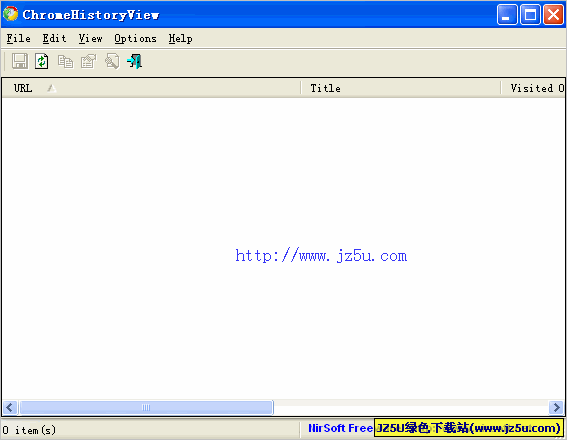
Task: Click the ChromeHistoryView title bar app icon
Action: click(10, 14)
